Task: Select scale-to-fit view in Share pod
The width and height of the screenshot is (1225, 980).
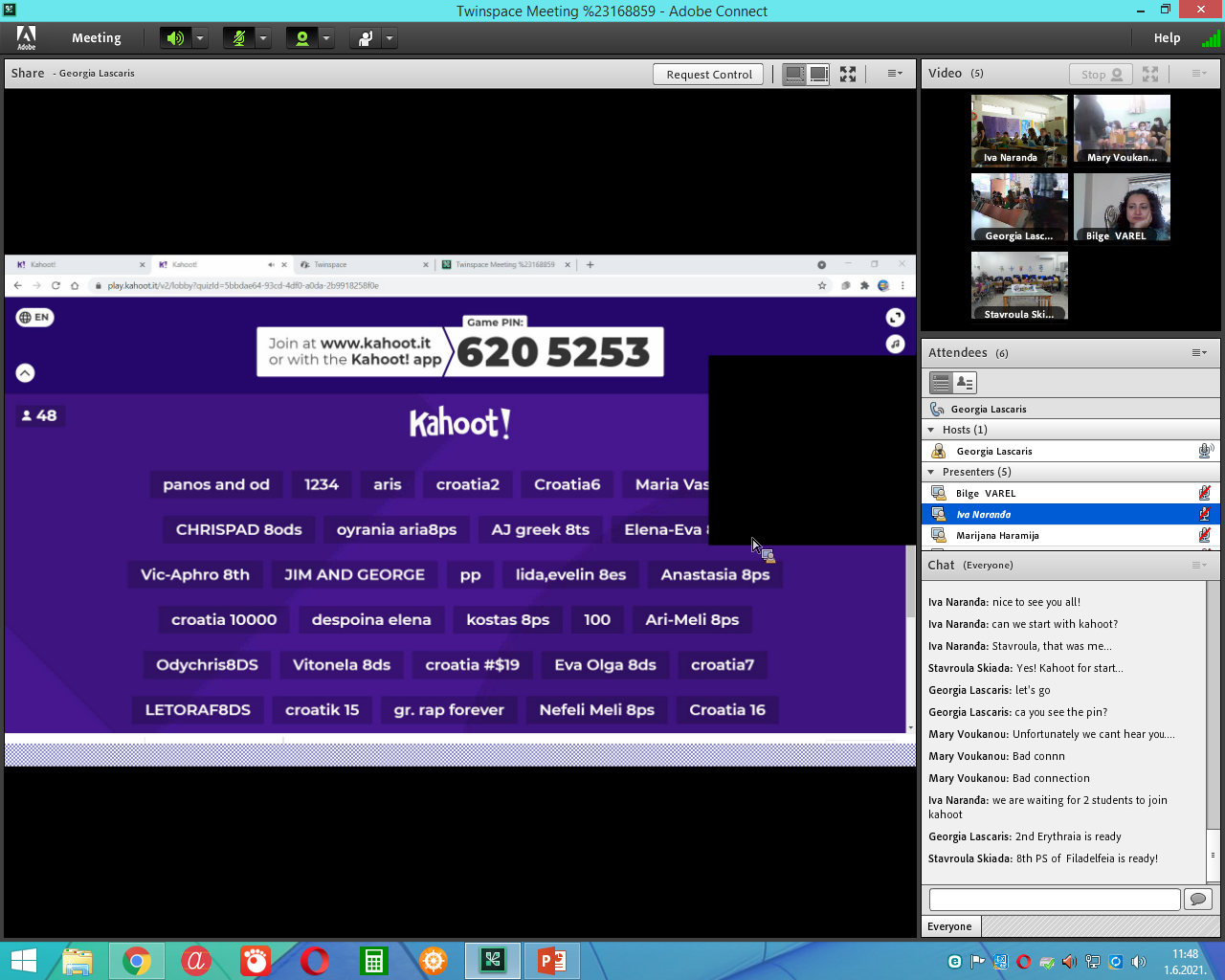Action: (x=794, y=74)
